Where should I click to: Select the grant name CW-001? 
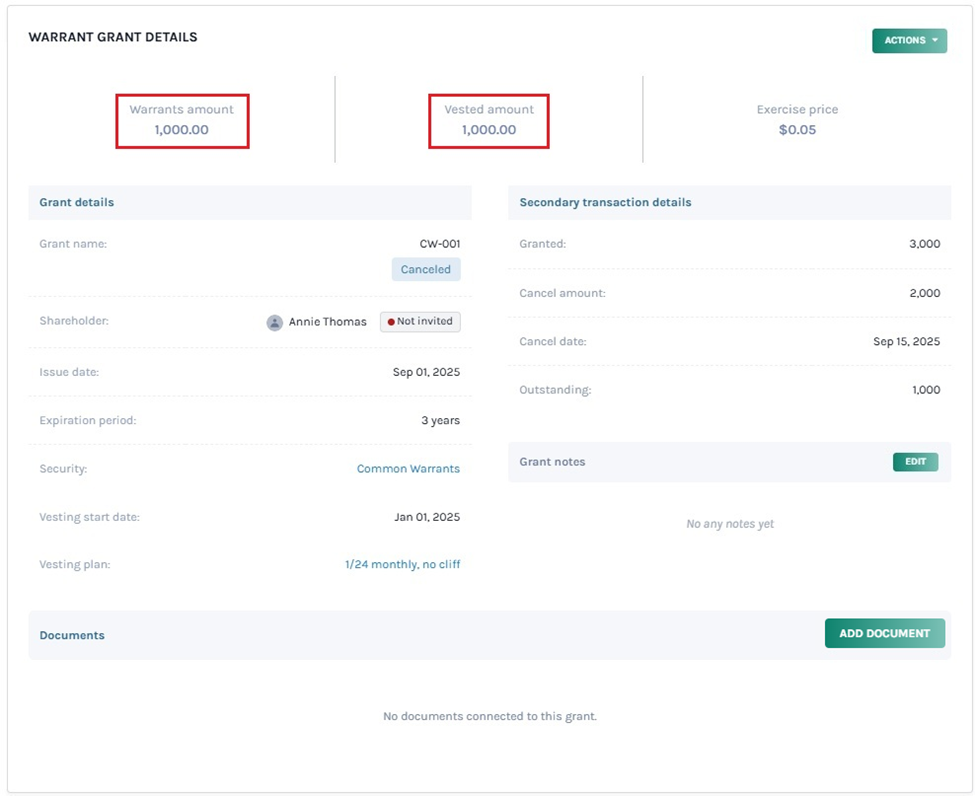click(x=440, y=244)
